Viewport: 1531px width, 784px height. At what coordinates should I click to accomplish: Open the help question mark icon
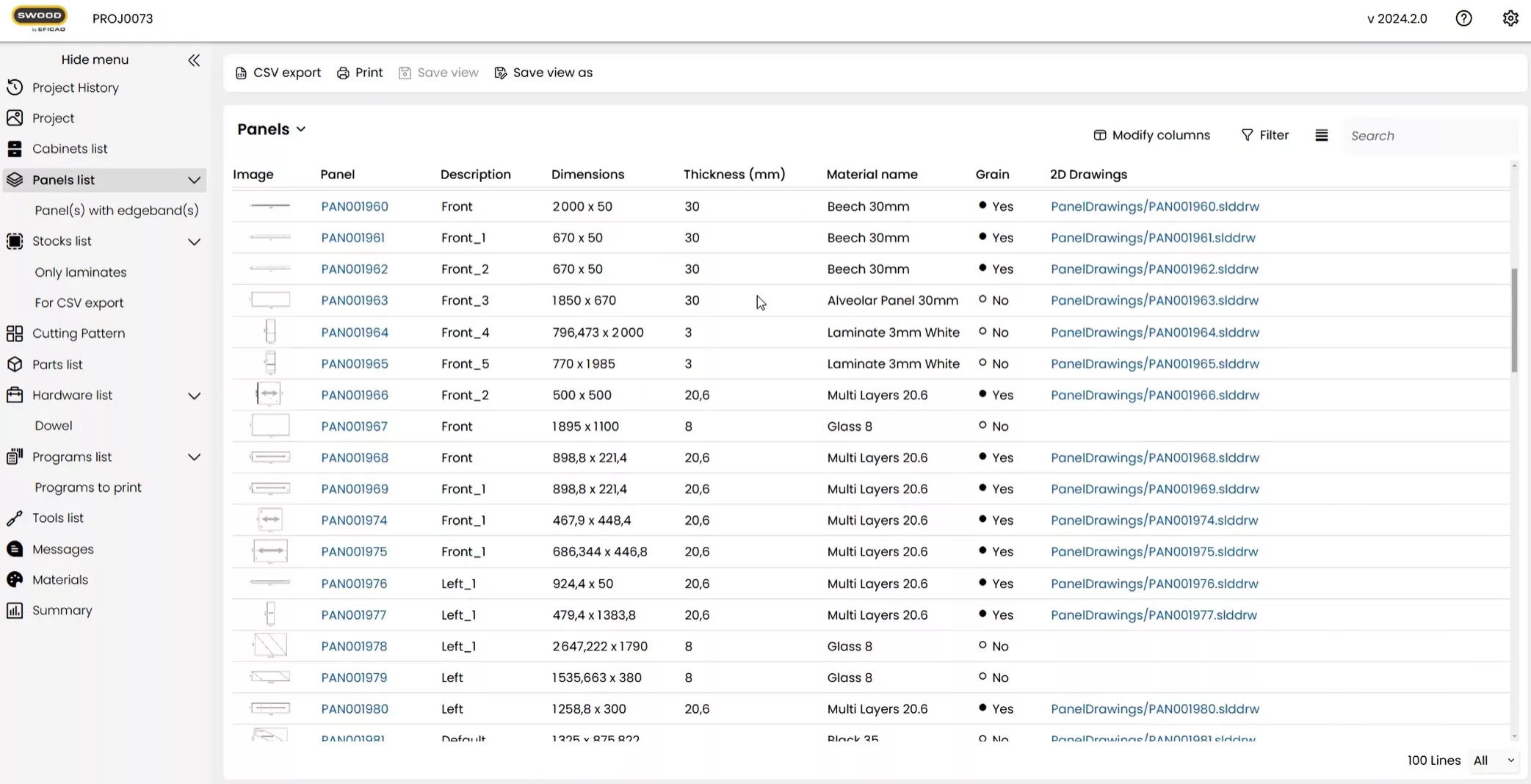click(x=1463, y=18)
